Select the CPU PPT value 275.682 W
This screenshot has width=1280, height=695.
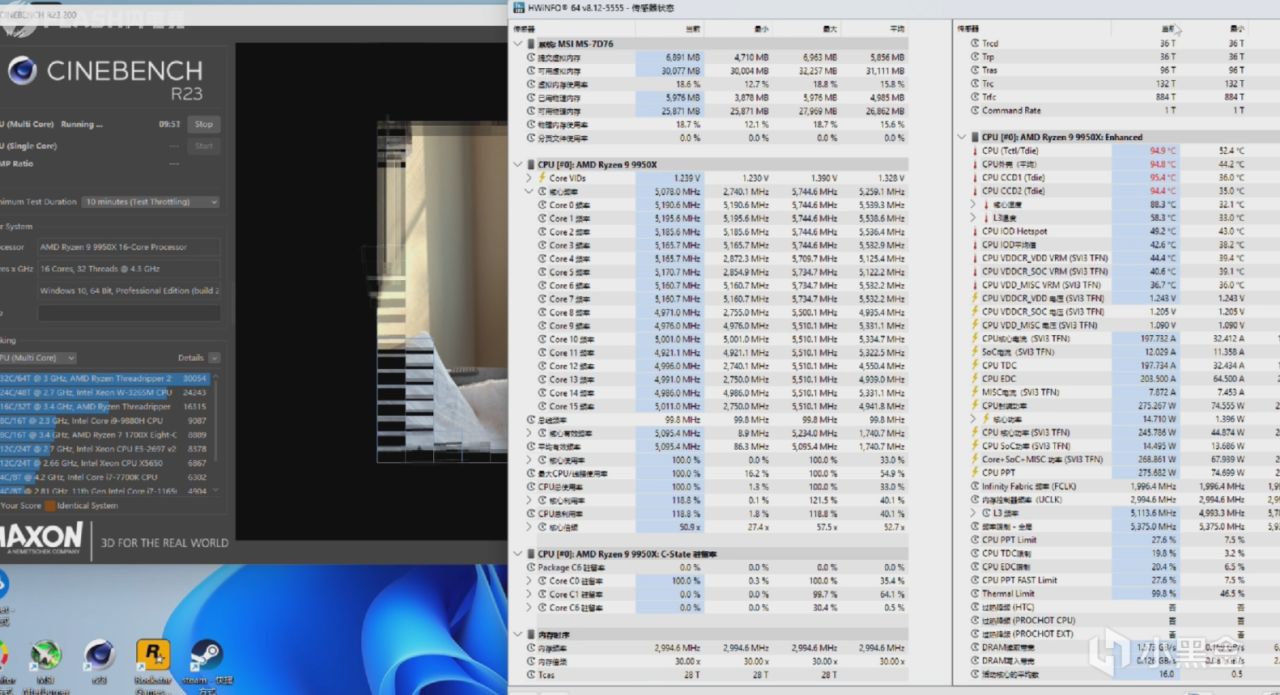point(1158,473)
